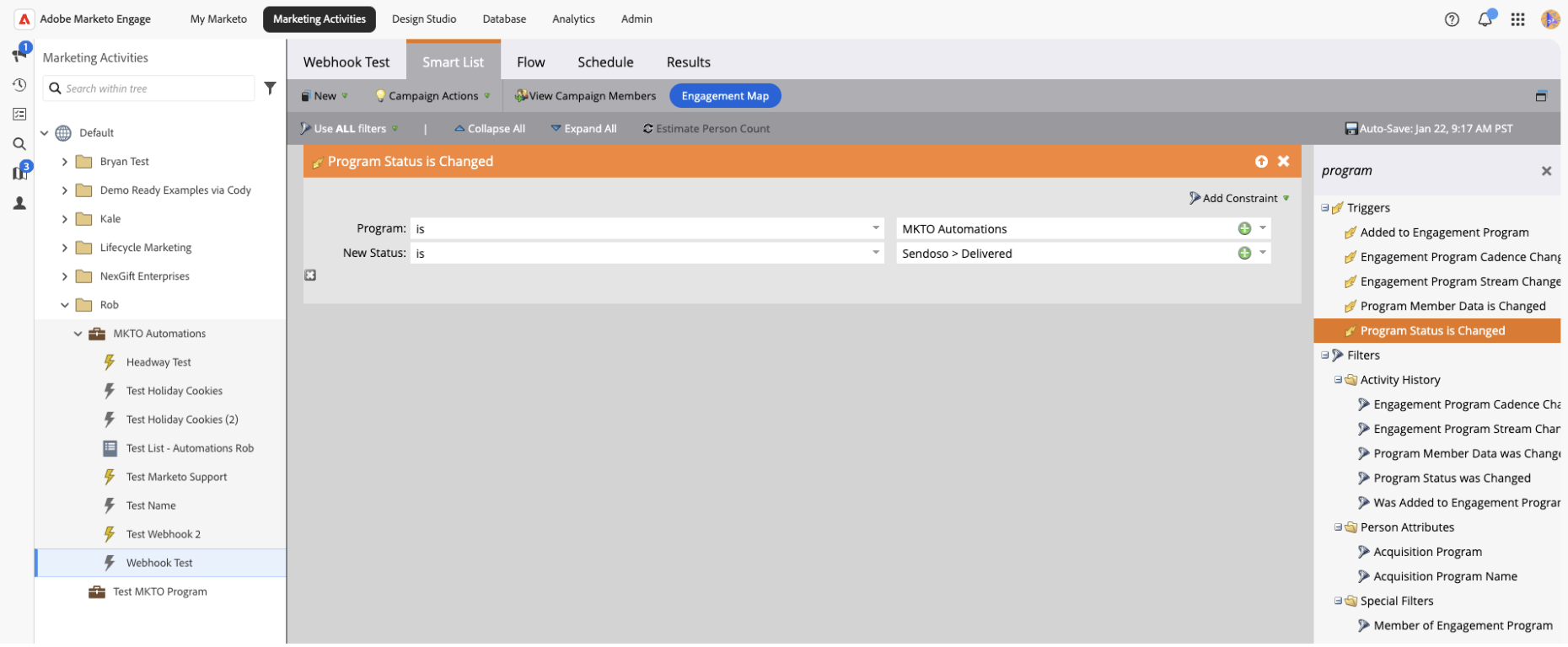The width and height of the screenshot is (1568, 647).
Task: Collapse the Rob folder
Action: click(x=65, y=305)
